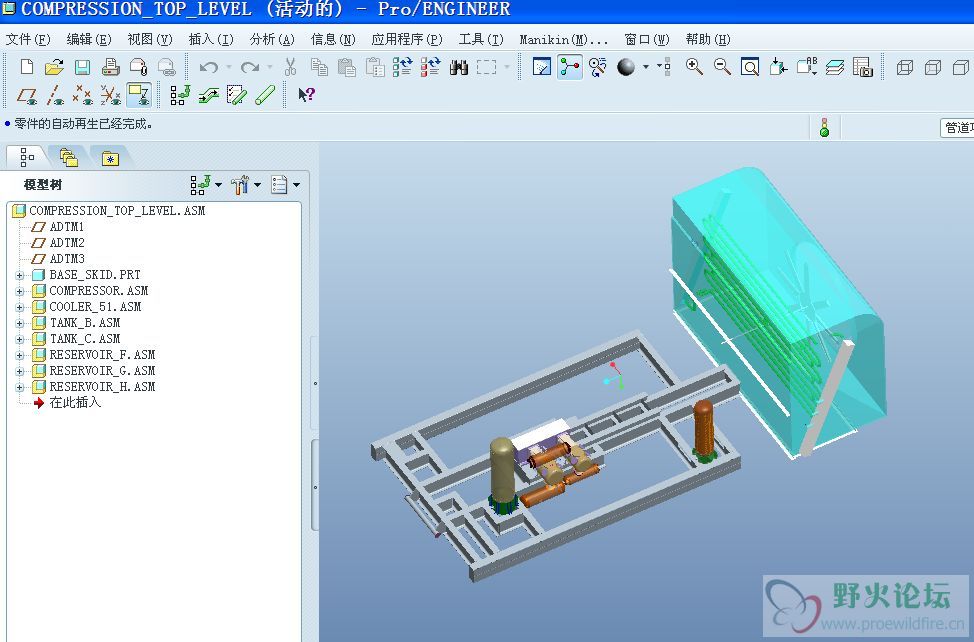Open the 插入(I) menu

[x=211, y=40]
